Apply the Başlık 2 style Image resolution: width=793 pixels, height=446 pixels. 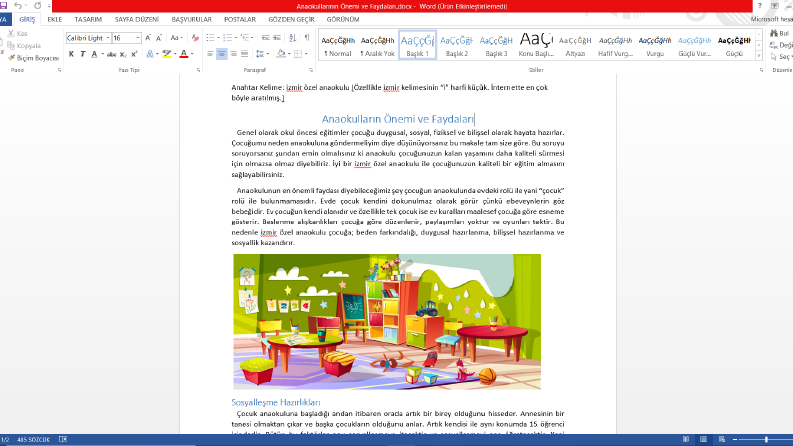pos(457,45)
